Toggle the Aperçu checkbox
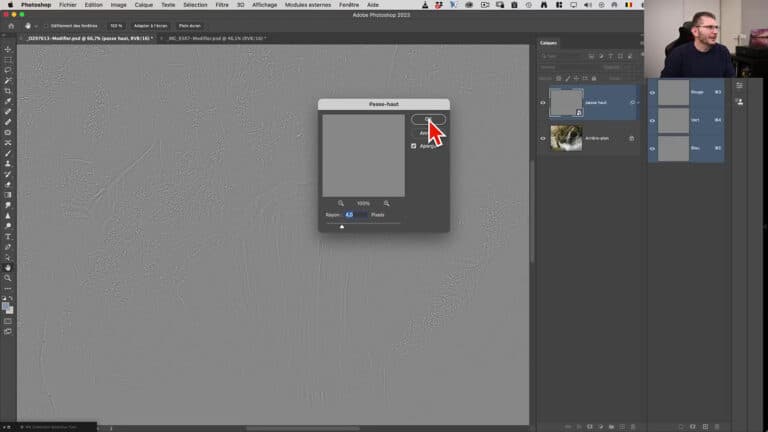Viewport: 768px width, 432px height. tap(413, 146)
